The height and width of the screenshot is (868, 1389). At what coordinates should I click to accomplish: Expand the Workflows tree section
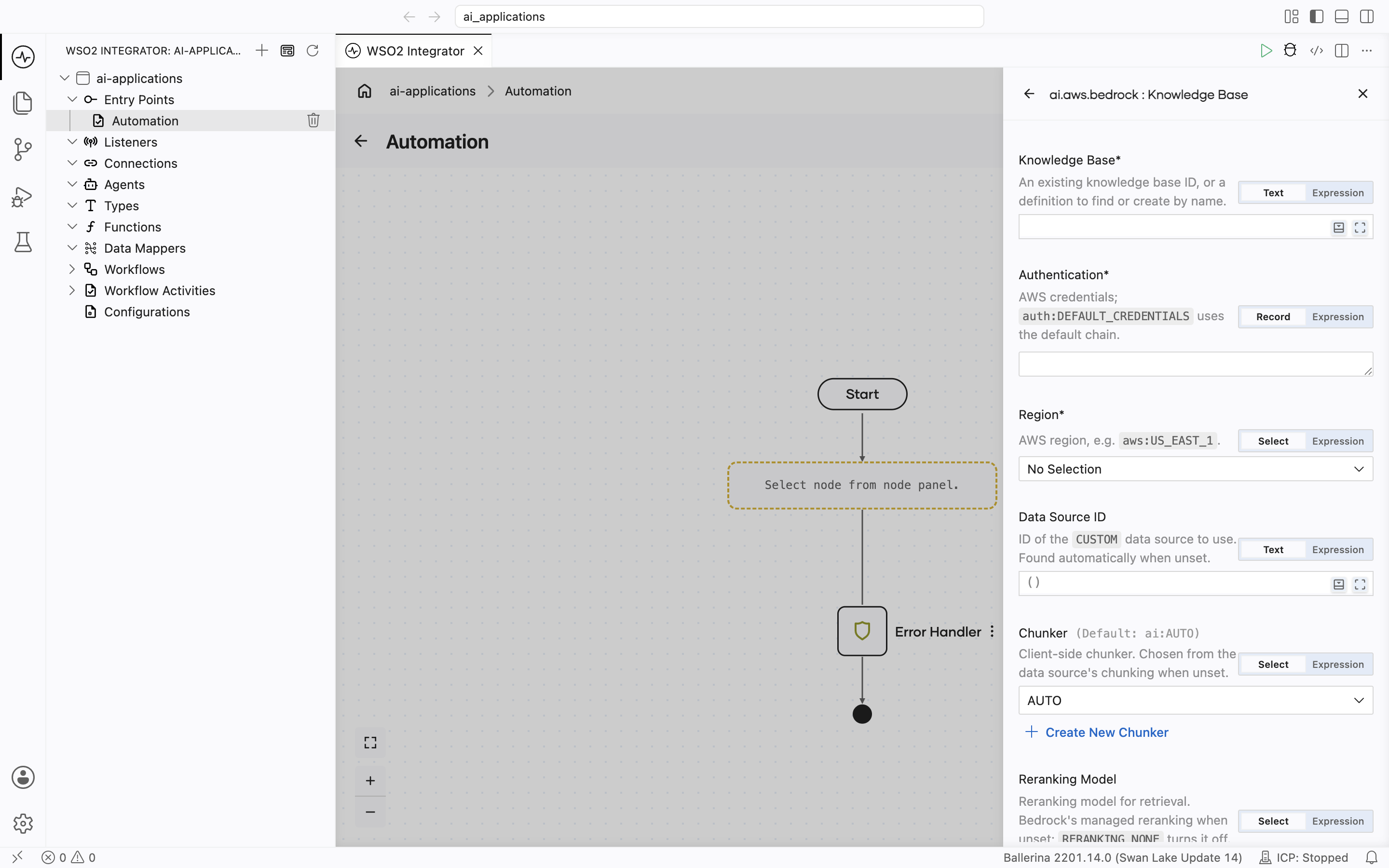72,269
